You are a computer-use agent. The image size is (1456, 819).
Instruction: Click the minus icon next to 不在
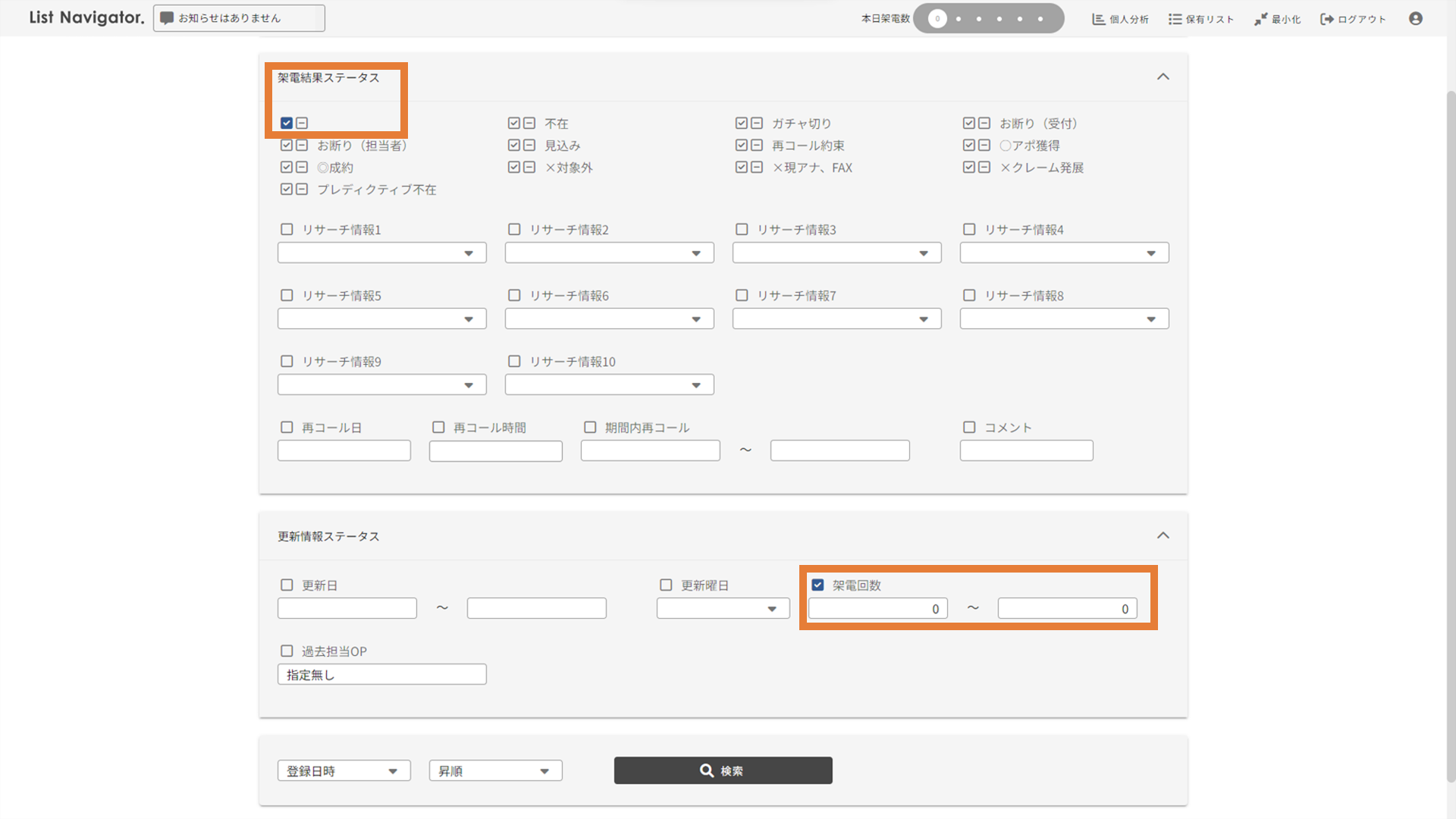[x=529, y=123]
